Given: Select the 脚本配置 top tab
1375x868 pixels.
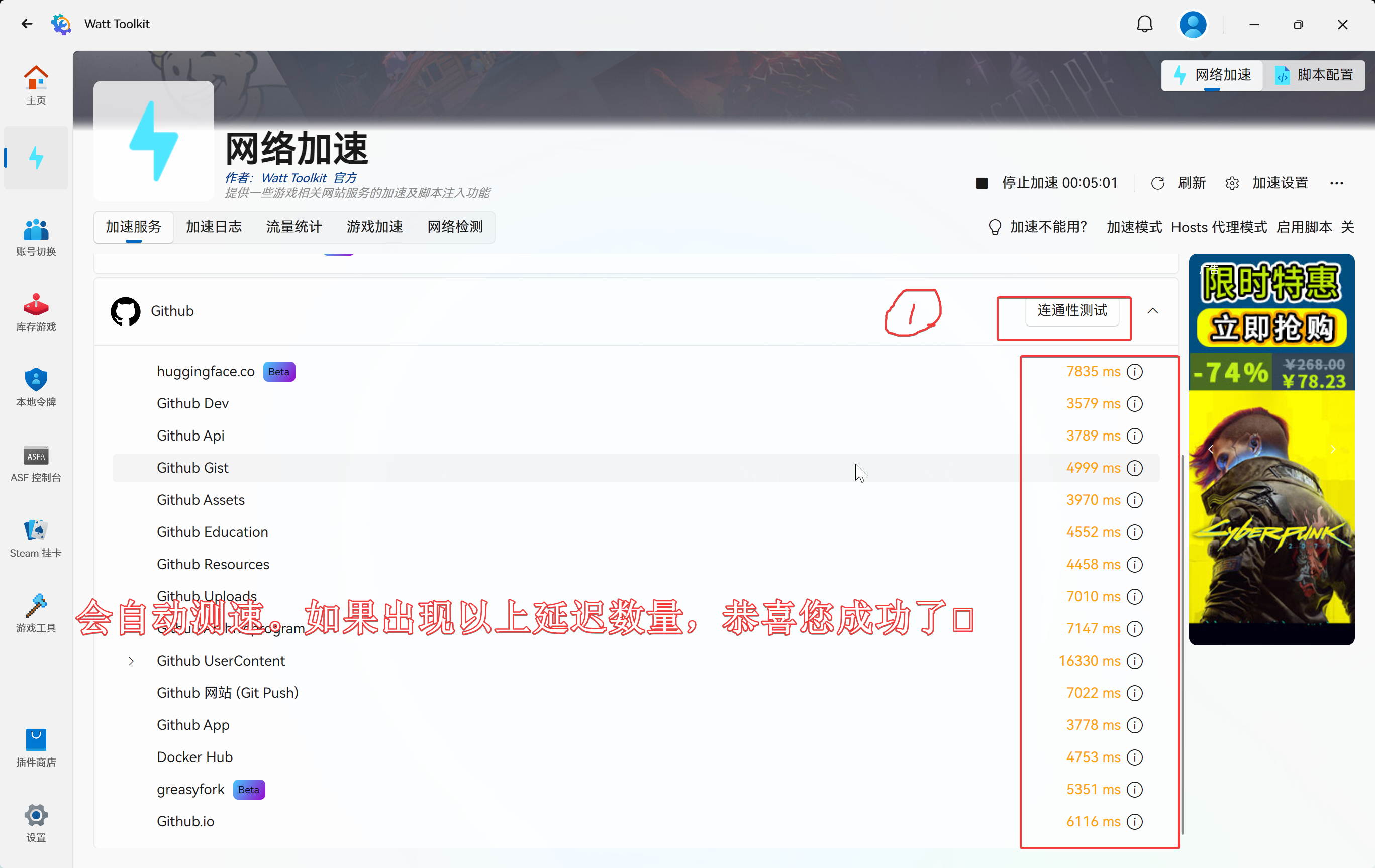Looking at the screenshot, I should click(x=1314, y=75).
